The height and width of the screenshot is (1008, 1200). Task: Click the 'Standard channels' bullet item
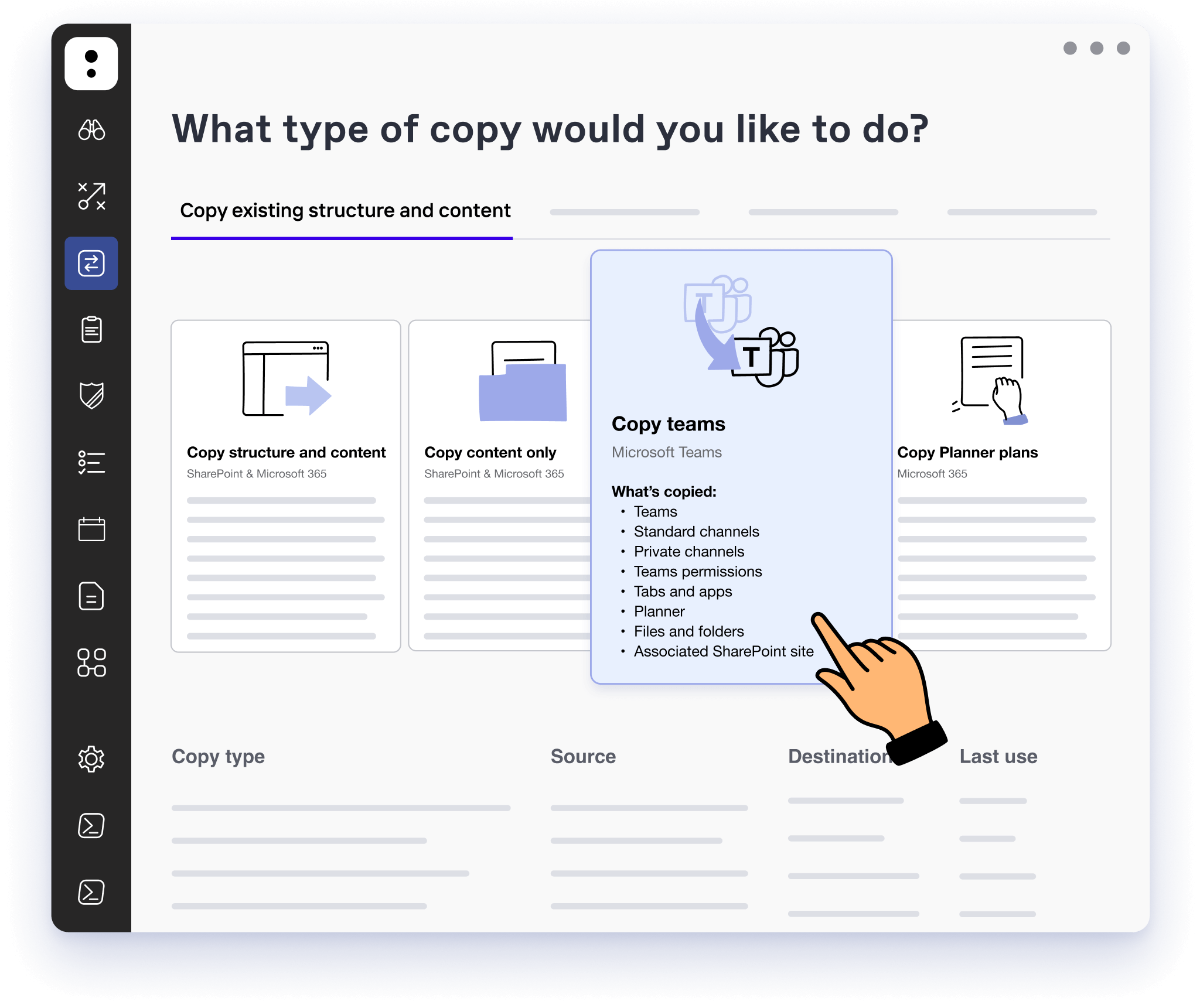(697, 532)
